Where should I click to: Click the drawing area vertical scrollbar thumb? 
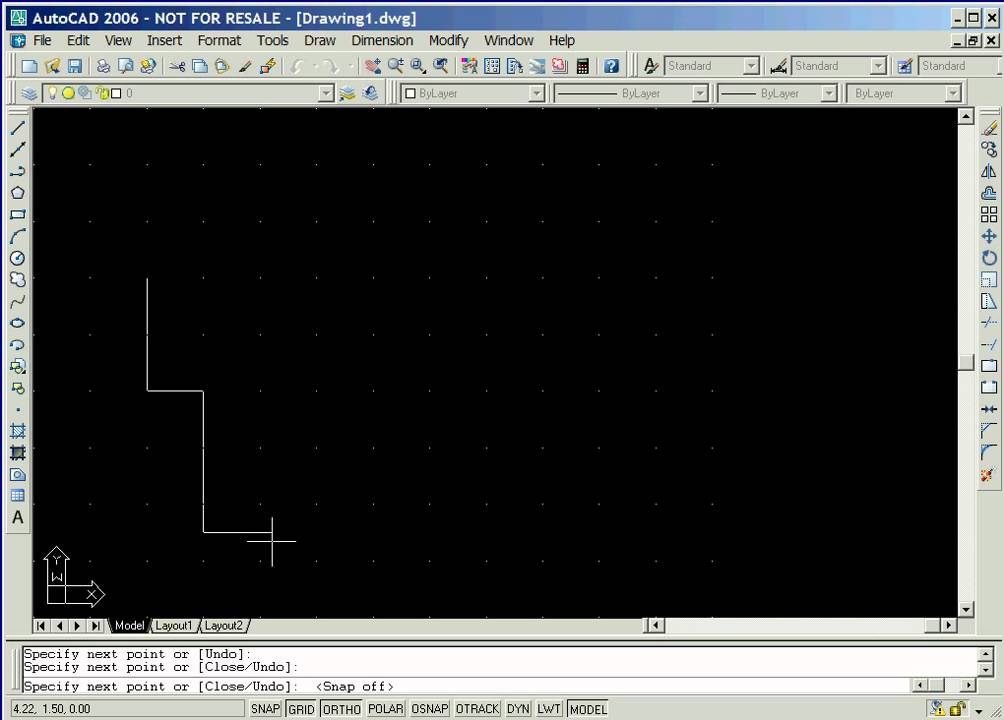pyautogui.click(x=966, y=362)
